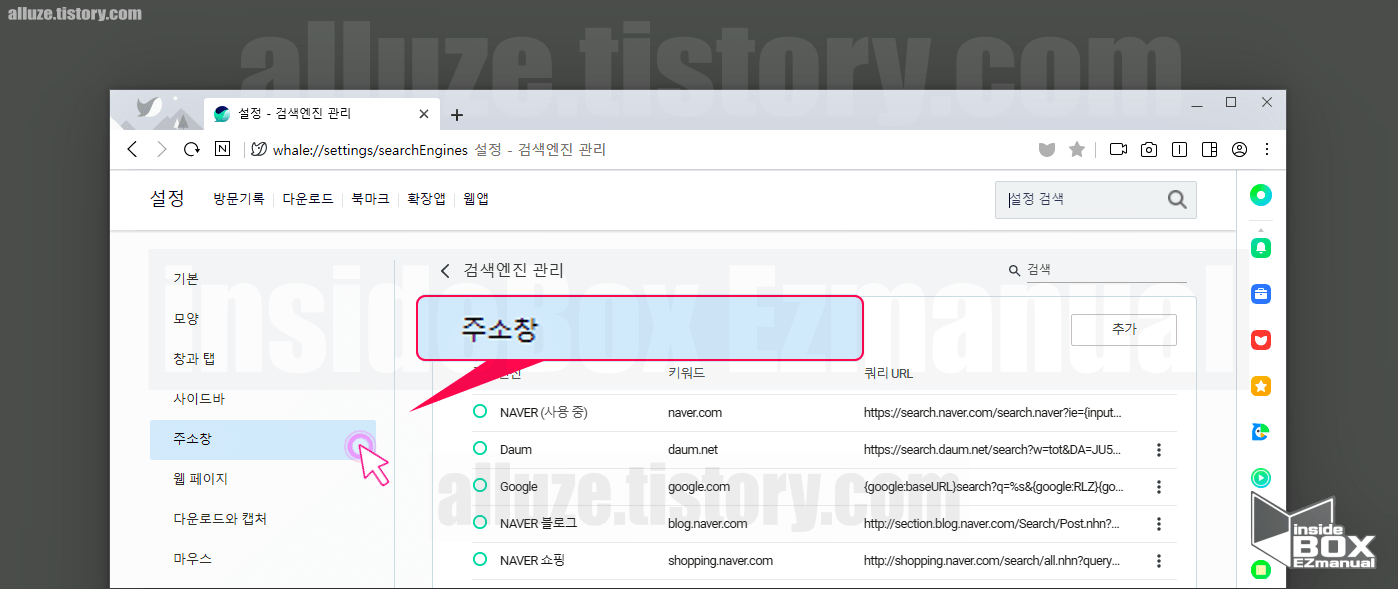Click the back chevron beside 검색엔진 관리
Screen dimensions: 1398x589
point(445,271)
